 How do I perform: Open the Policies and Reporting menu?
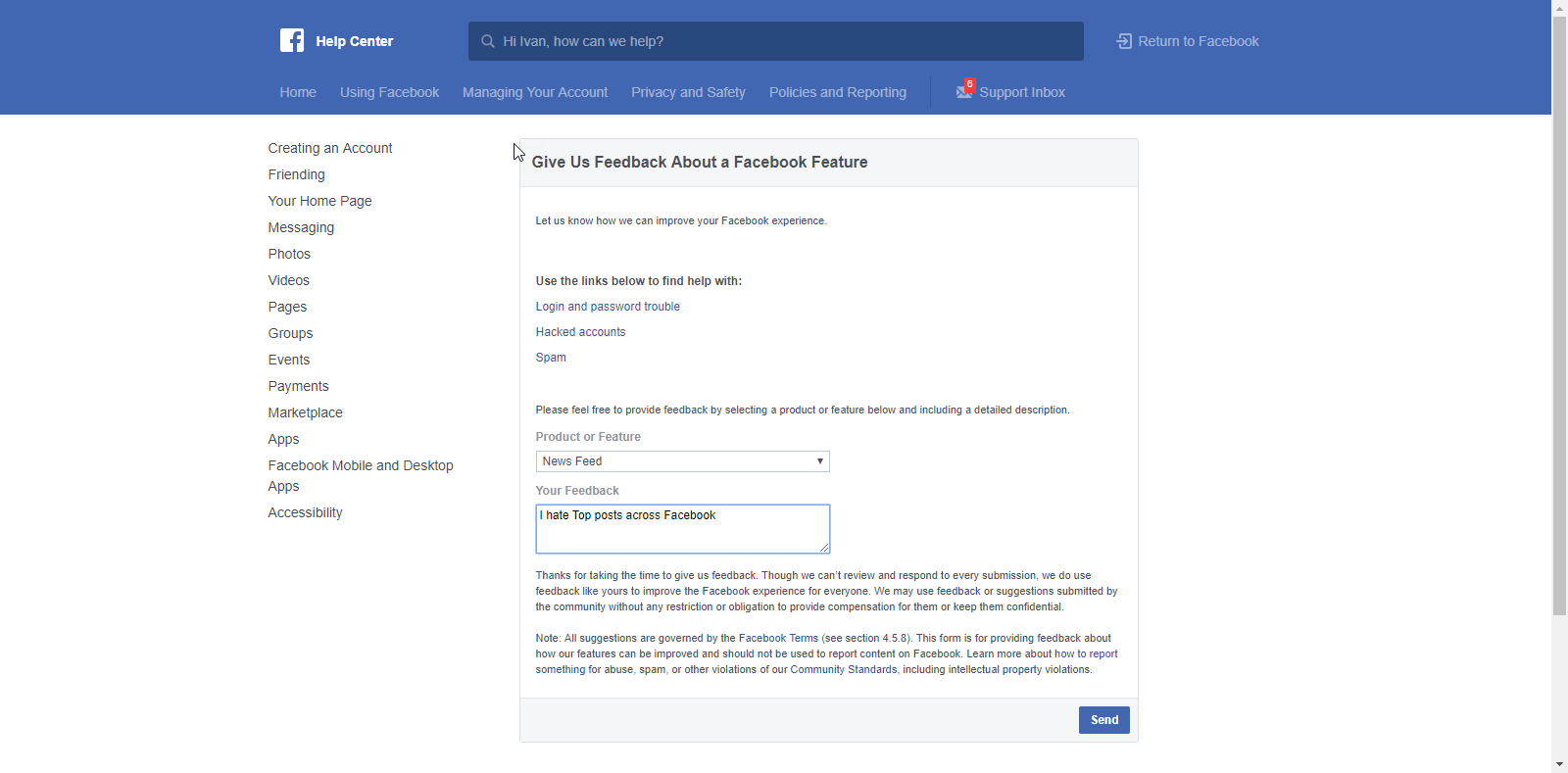838,92
